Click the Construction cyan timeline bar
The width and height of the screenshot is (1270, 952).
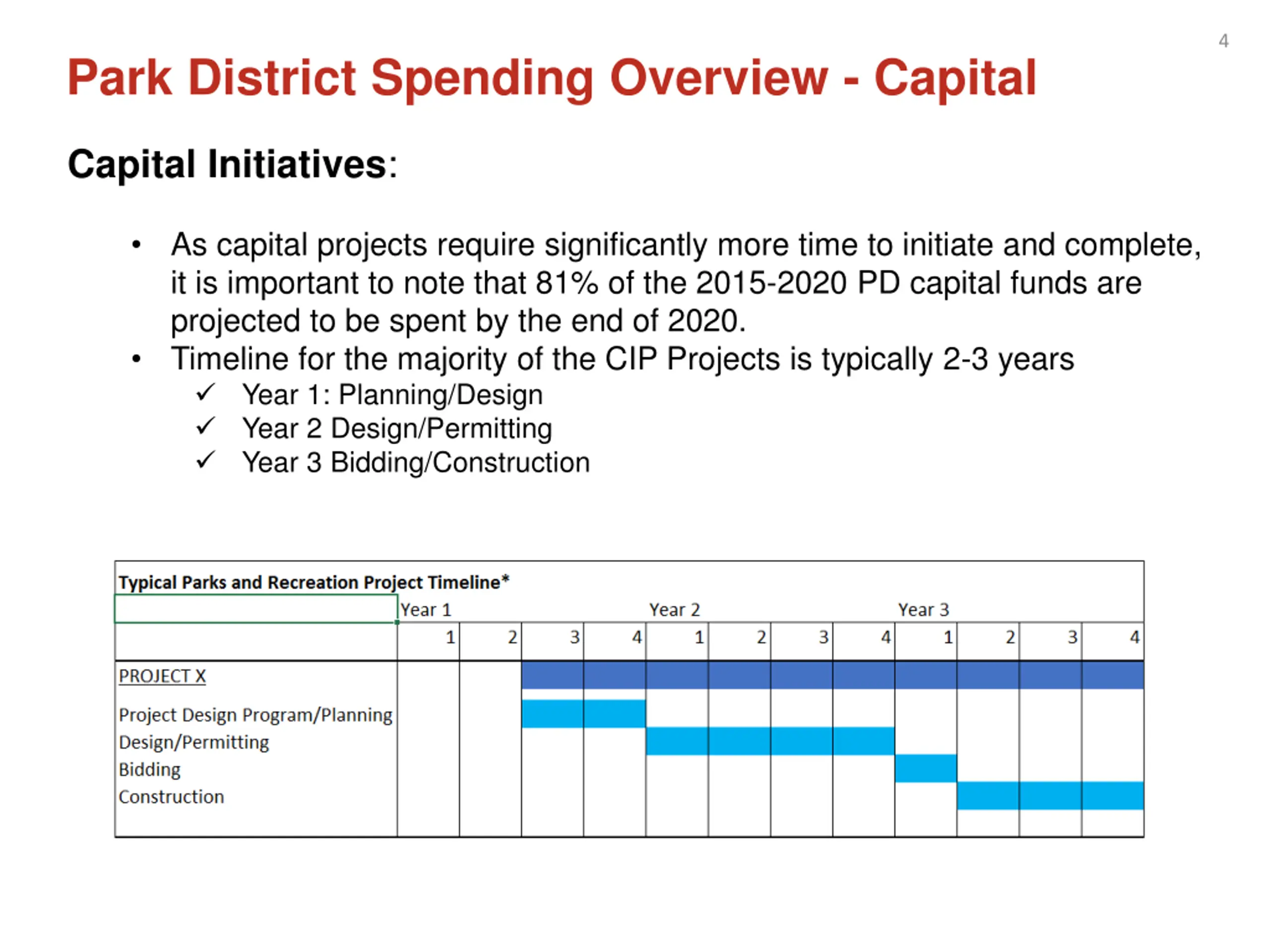tap(1050, 795)
